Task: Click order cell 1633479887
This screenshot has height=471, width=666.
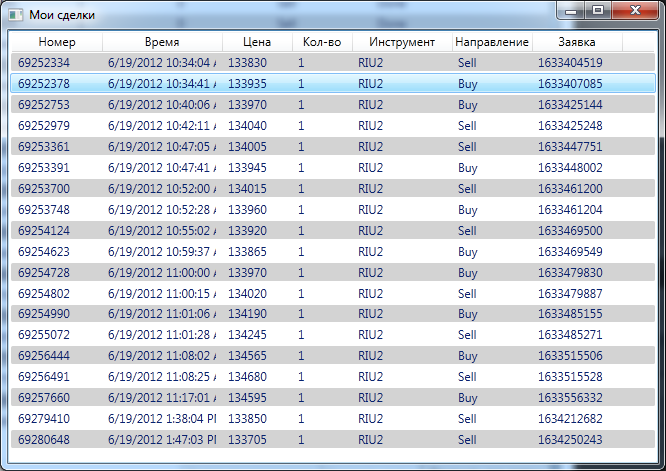Action: [x=570, y=294]
